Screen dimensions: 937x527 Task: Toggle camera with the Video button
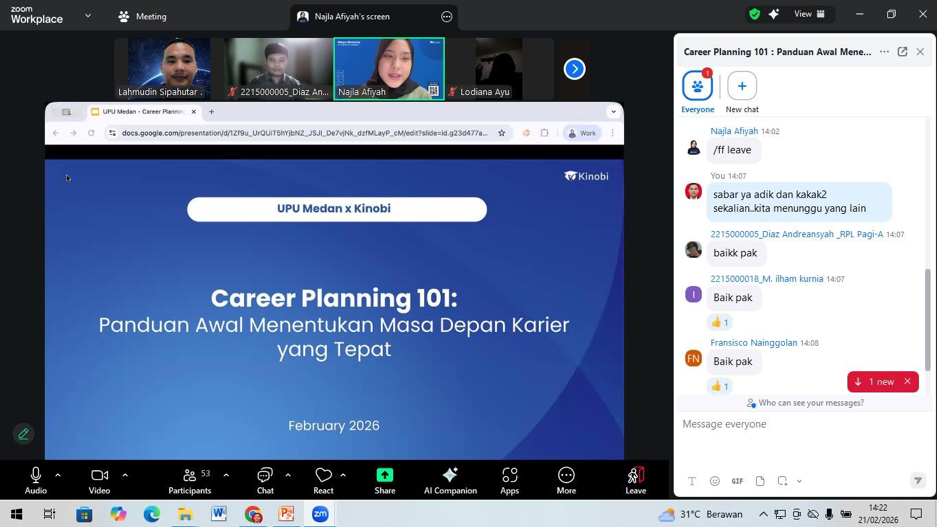coord(99,480)
